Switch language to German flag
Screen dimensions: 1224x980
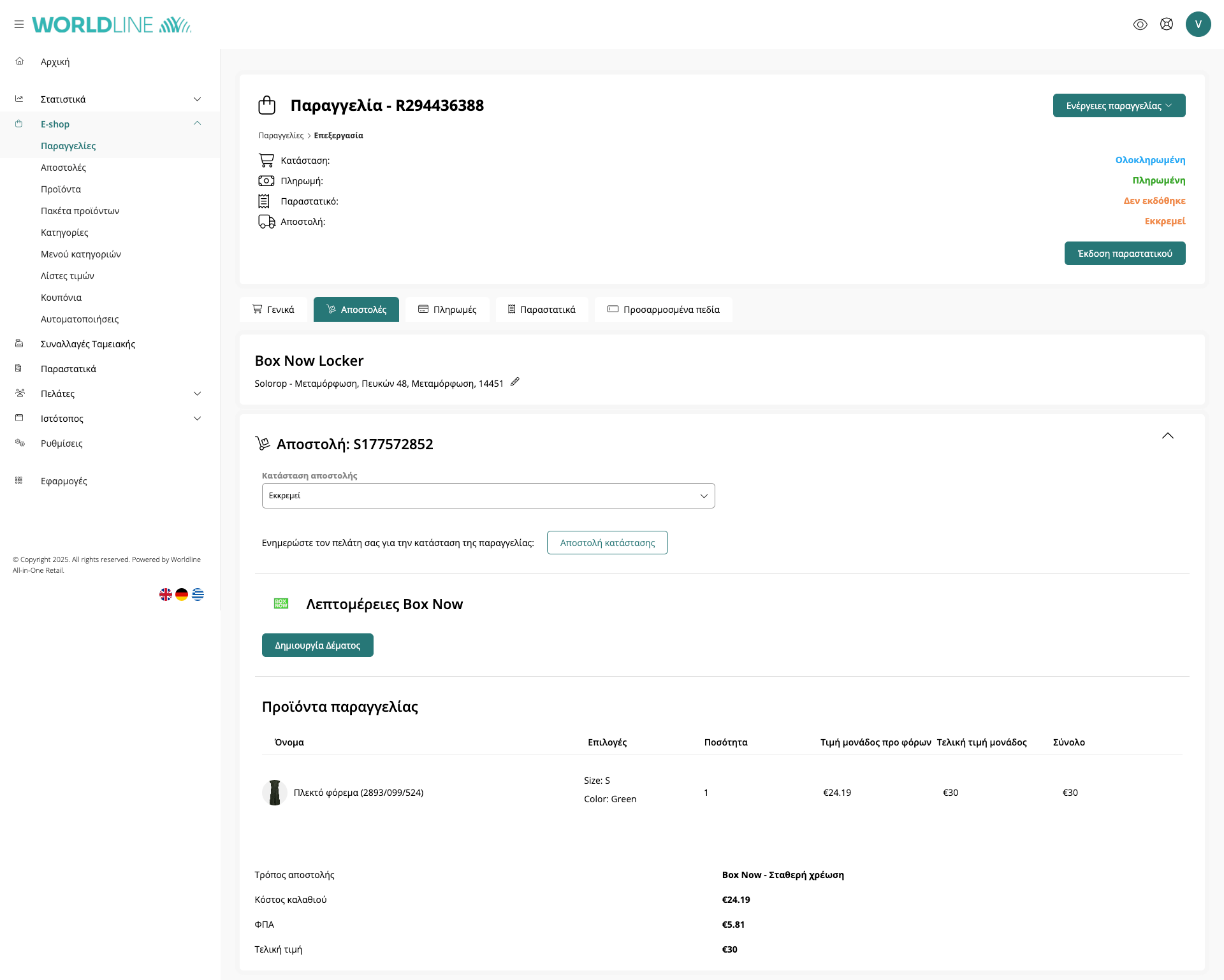point(182,594)
